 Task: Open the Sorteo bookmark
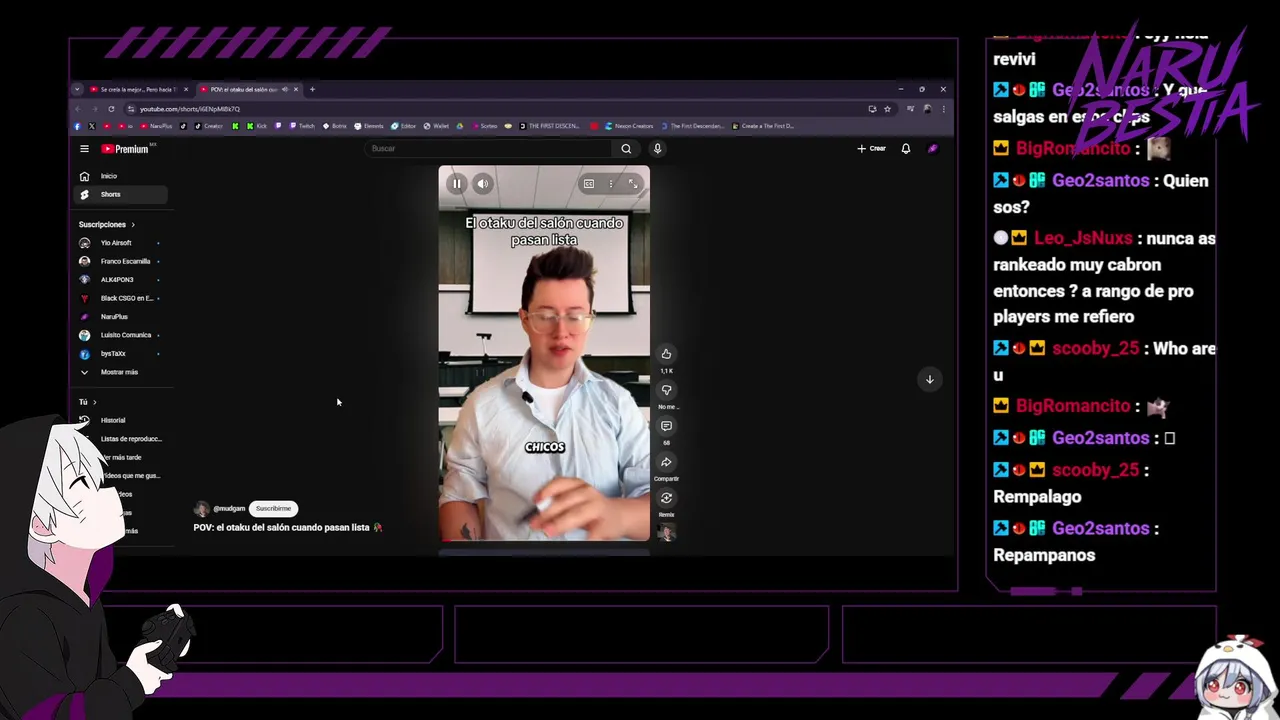pos(484,126)
